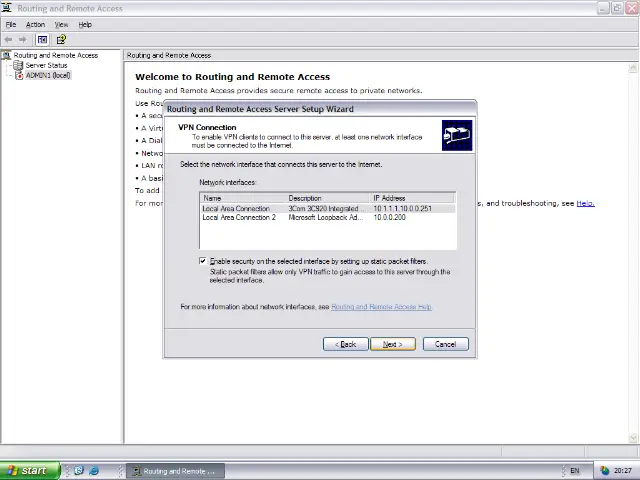This screenshot has height=480, width=640.
Task: Open the Action menu
Action: click(x=35, y=24)
